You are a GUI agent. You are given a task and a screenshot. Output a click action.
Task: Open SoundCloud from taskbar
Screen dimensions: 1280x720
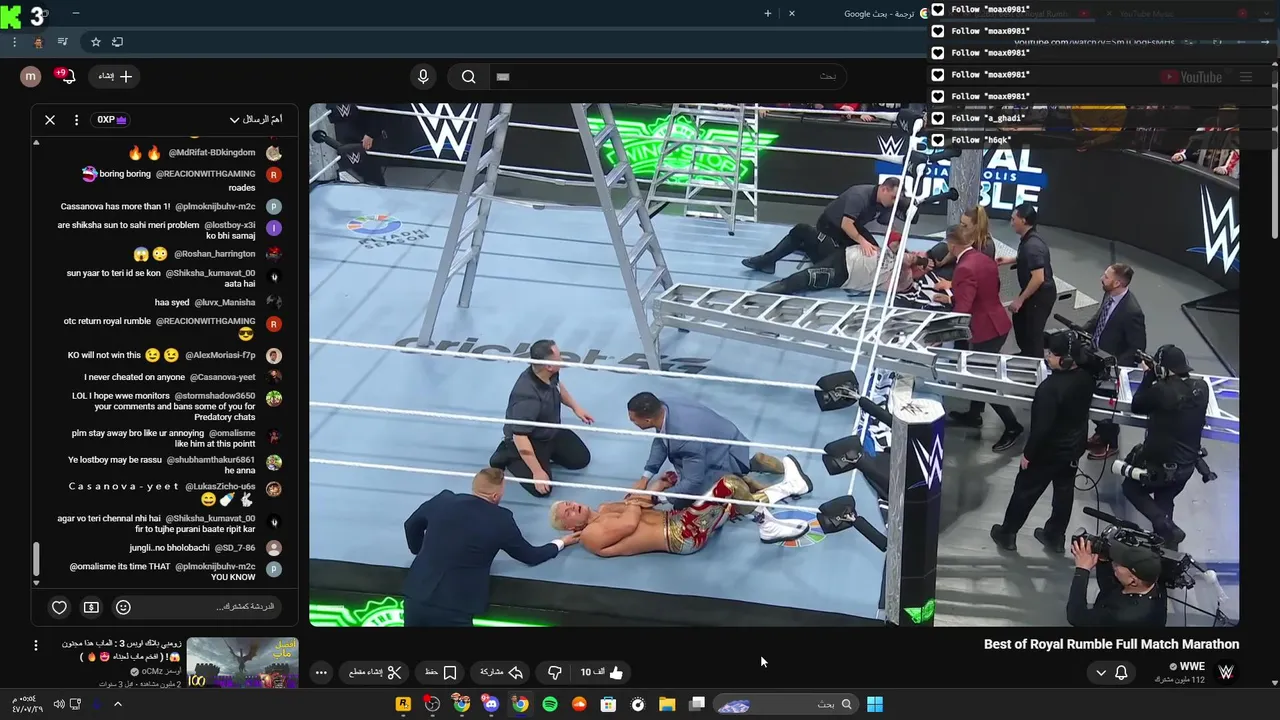click(579, 704)
